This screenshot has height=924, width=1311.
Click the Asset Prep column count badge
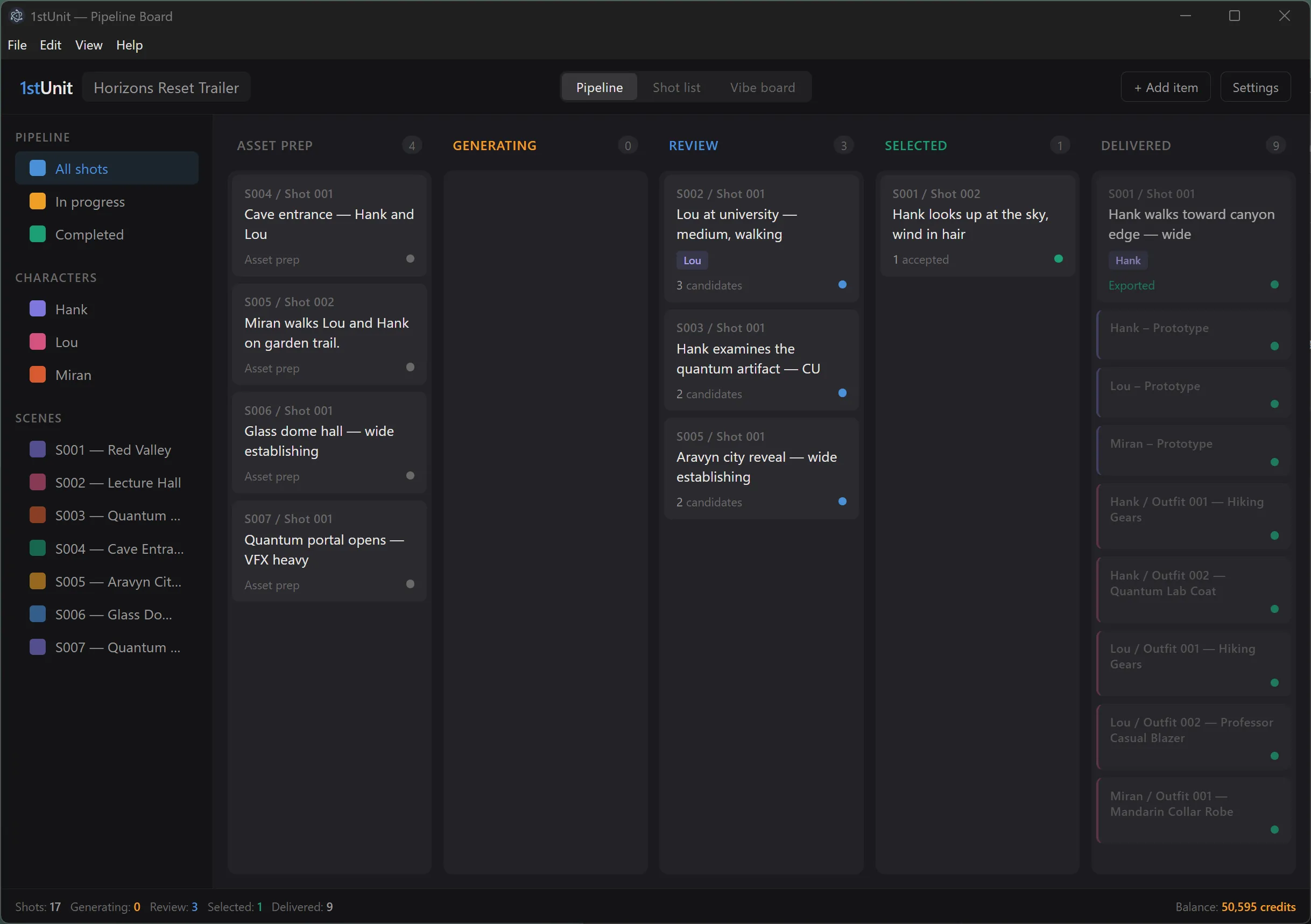[x=412, y=146]
